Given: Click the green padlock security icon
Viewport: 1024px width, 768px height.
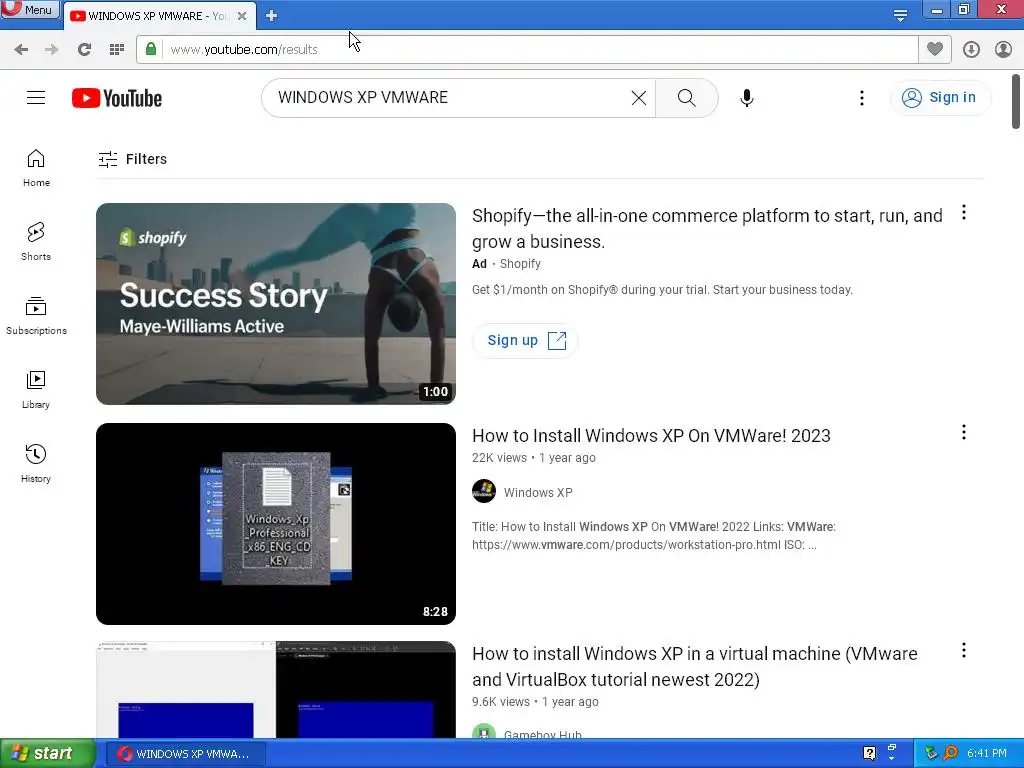Looking at the screenshot, I should tap(151, 49).
